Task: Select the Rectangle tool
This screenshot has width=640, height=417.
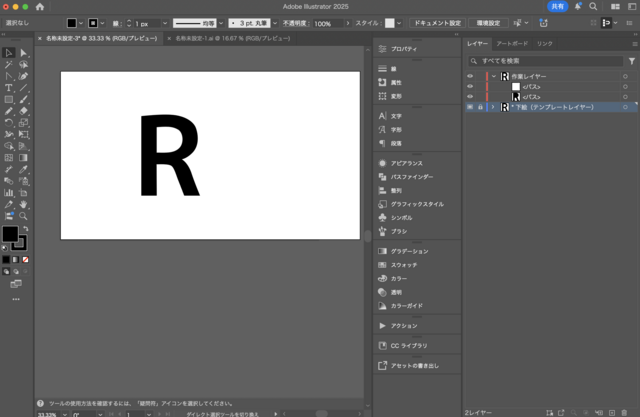Action: click(x=9, y=100)
